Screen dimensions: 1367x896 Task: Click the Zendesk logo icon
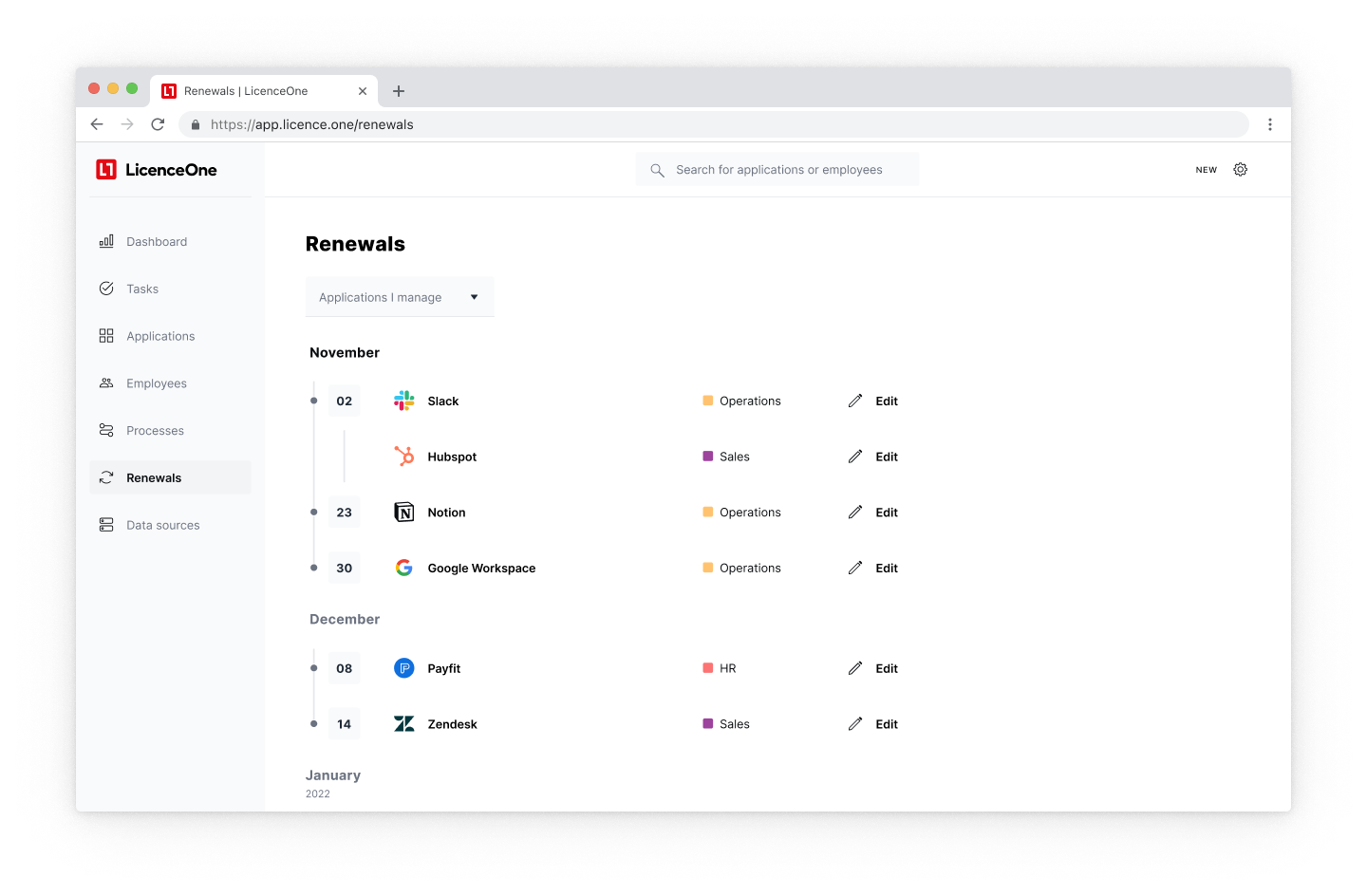[x=404, y=724]
